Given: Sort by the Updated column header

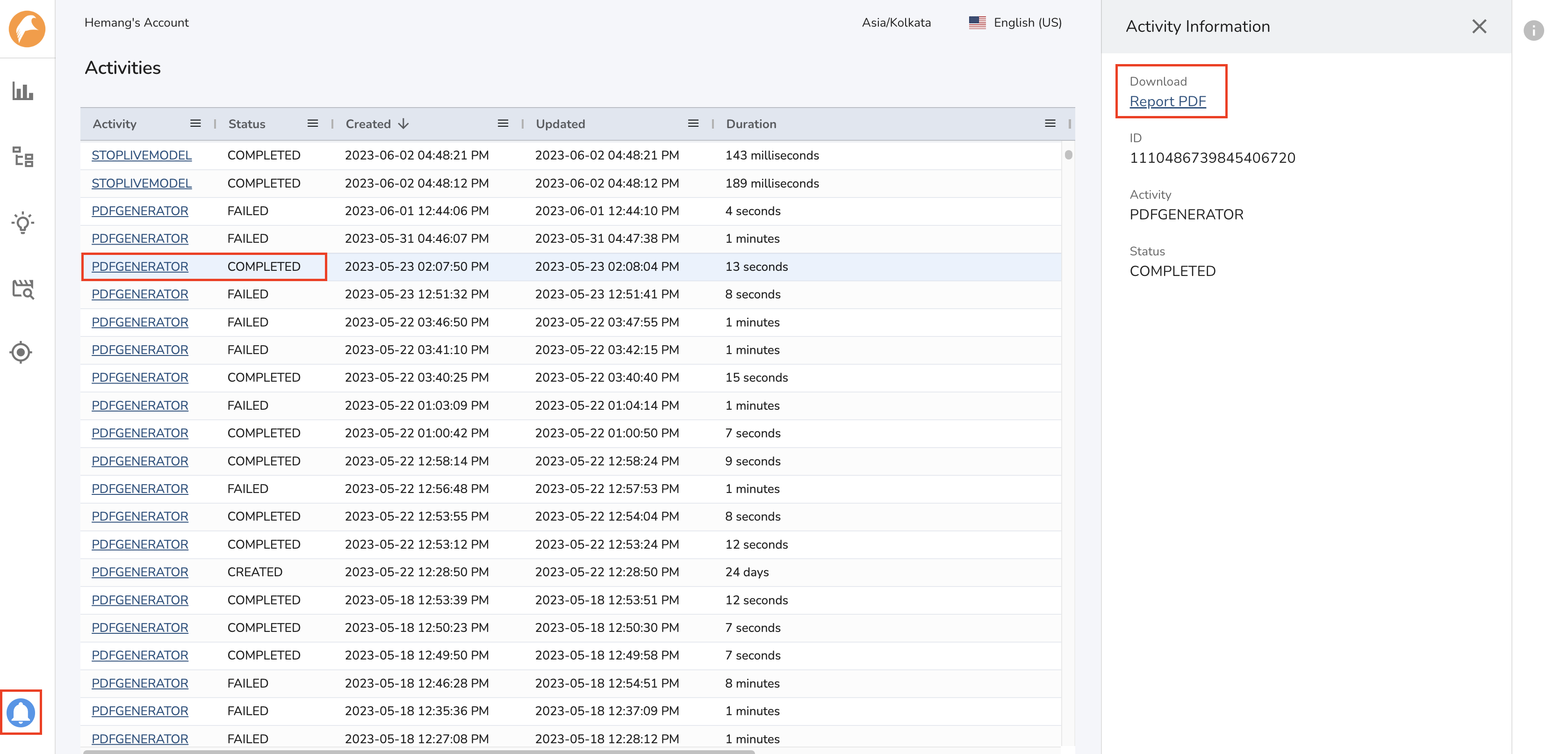Looking at the screenshot, I should click(x=560, y=123).
